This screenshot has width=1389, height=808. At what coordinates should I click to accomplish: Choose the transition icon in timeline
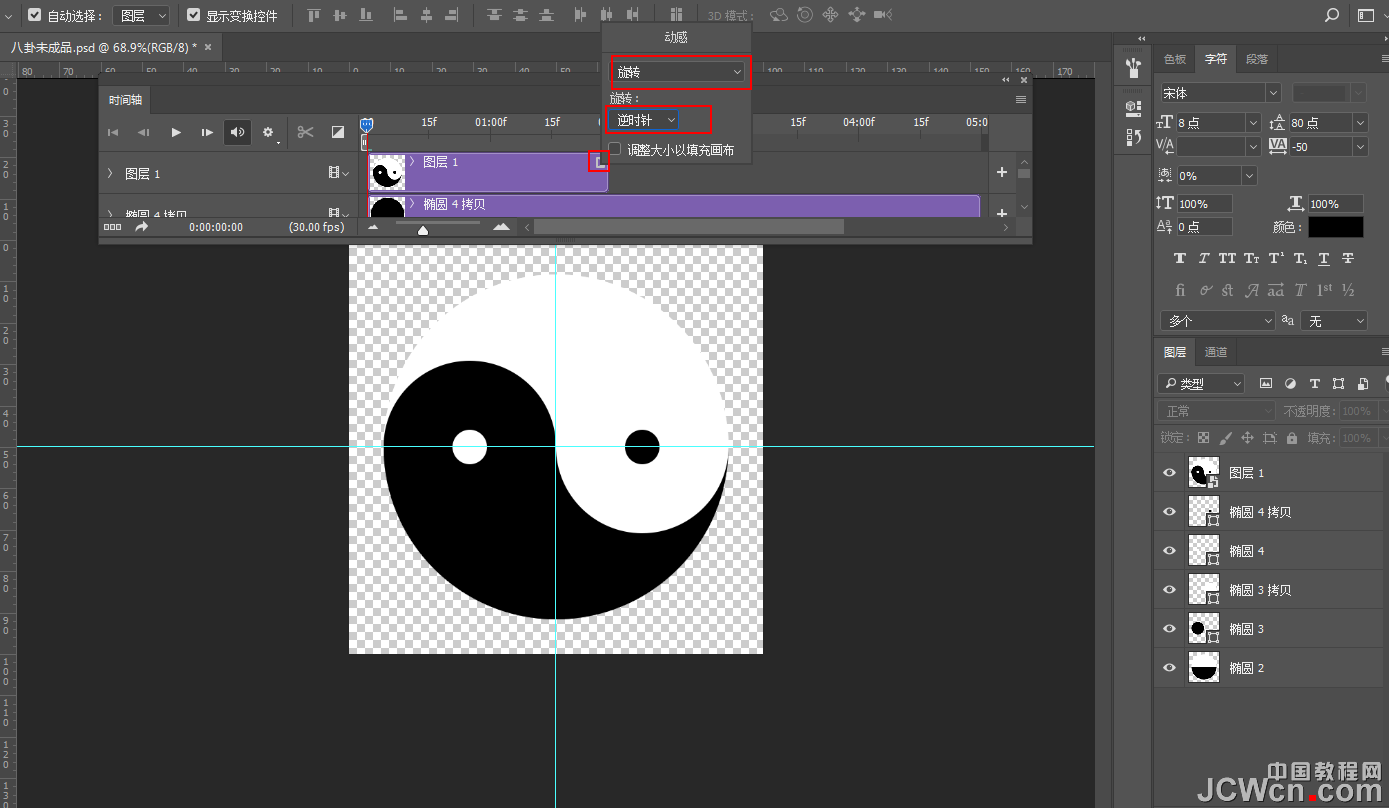pos(338,132)
